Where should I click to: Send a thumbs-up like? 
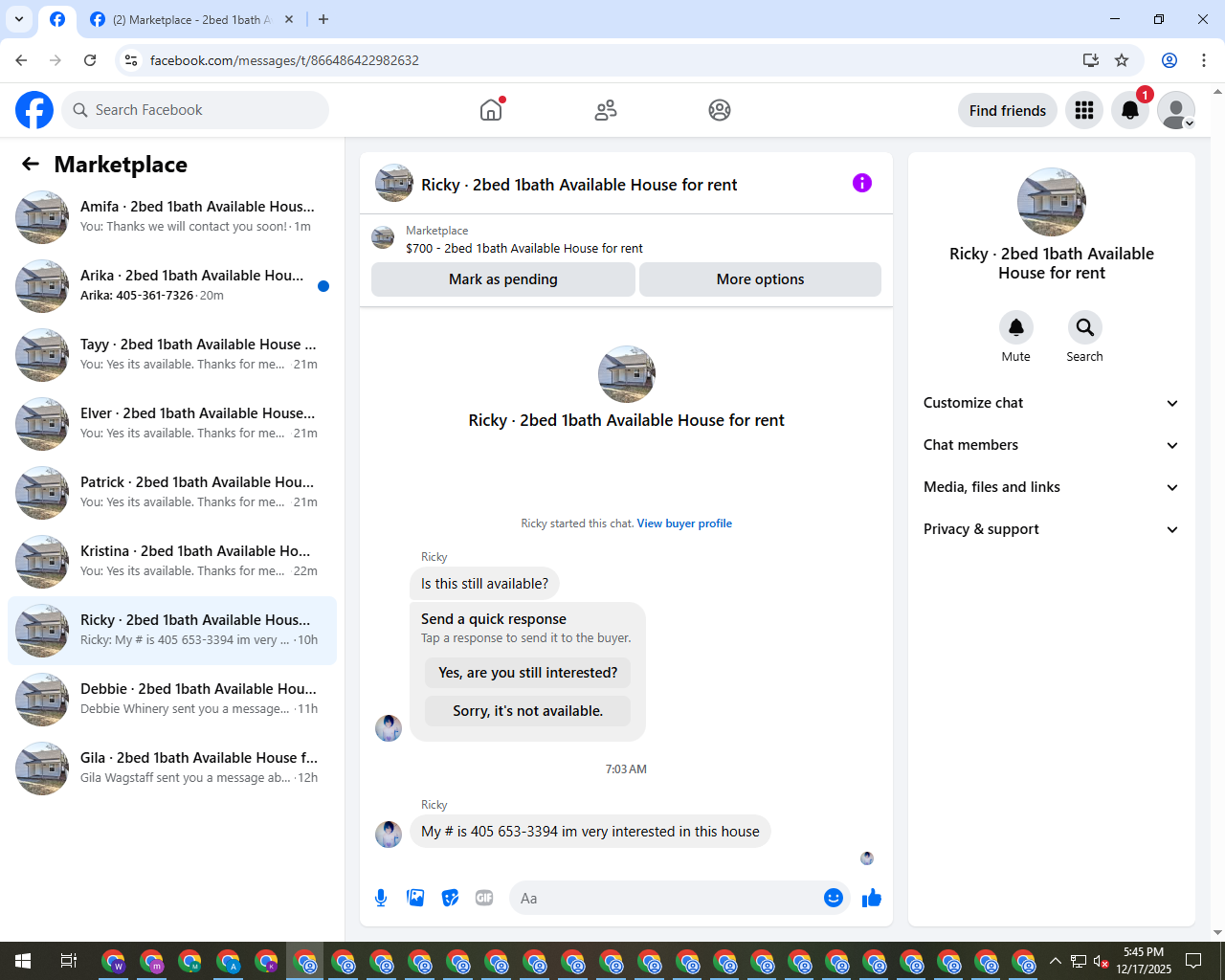click(x=872, y=898)
